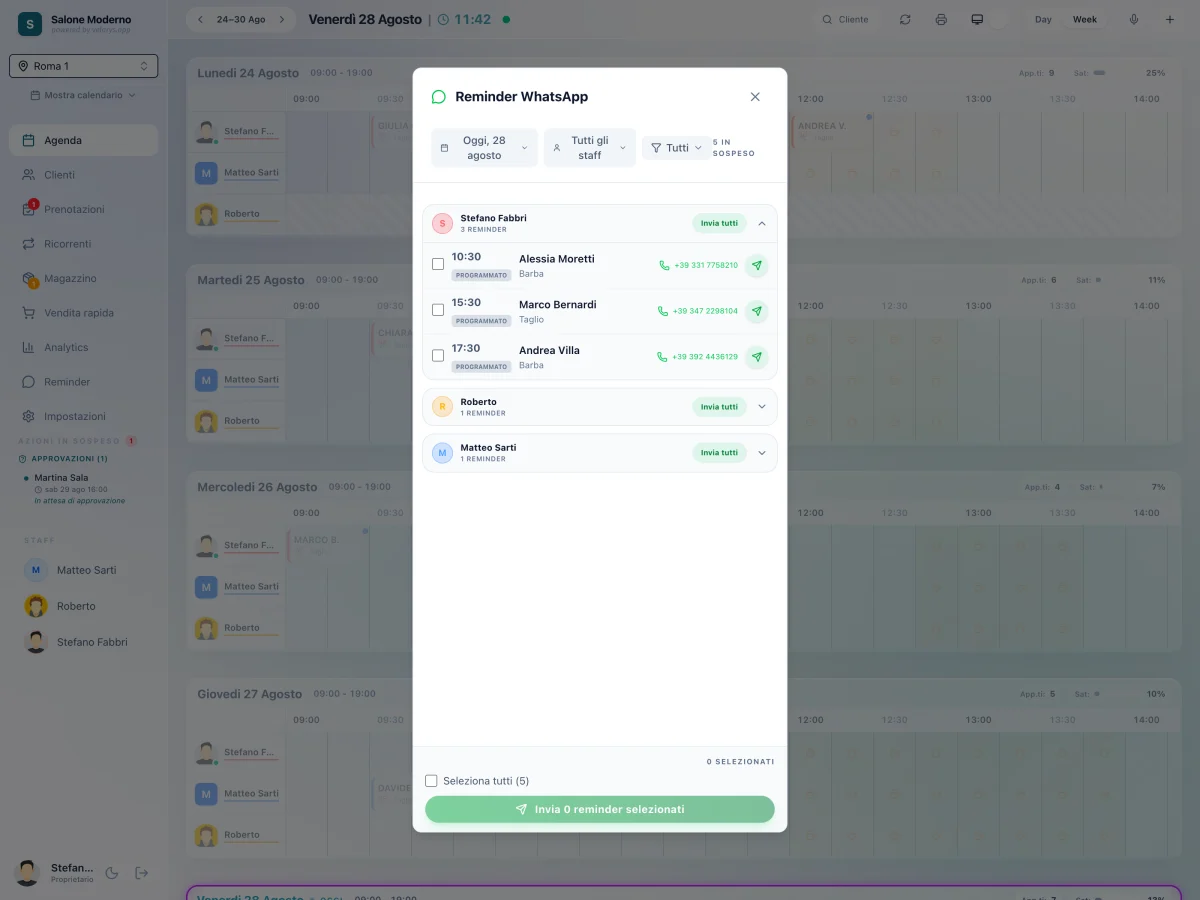The image size is (1200, 900).
Task: Click Invia tutti for Matteo Sarti
Action: pos(719,453)
